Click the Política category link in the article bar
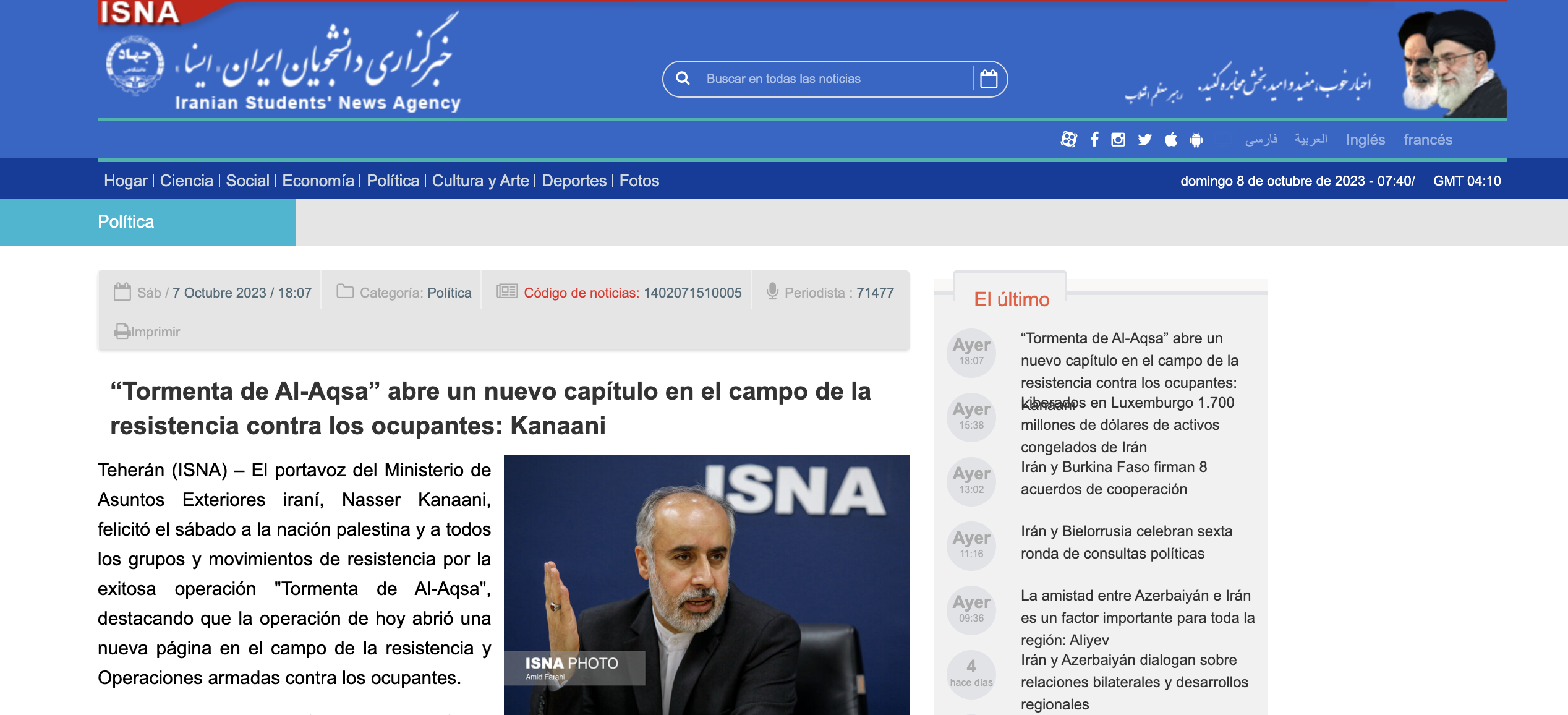The width and height of the screenshot is (1568, 715). point(449,293)
